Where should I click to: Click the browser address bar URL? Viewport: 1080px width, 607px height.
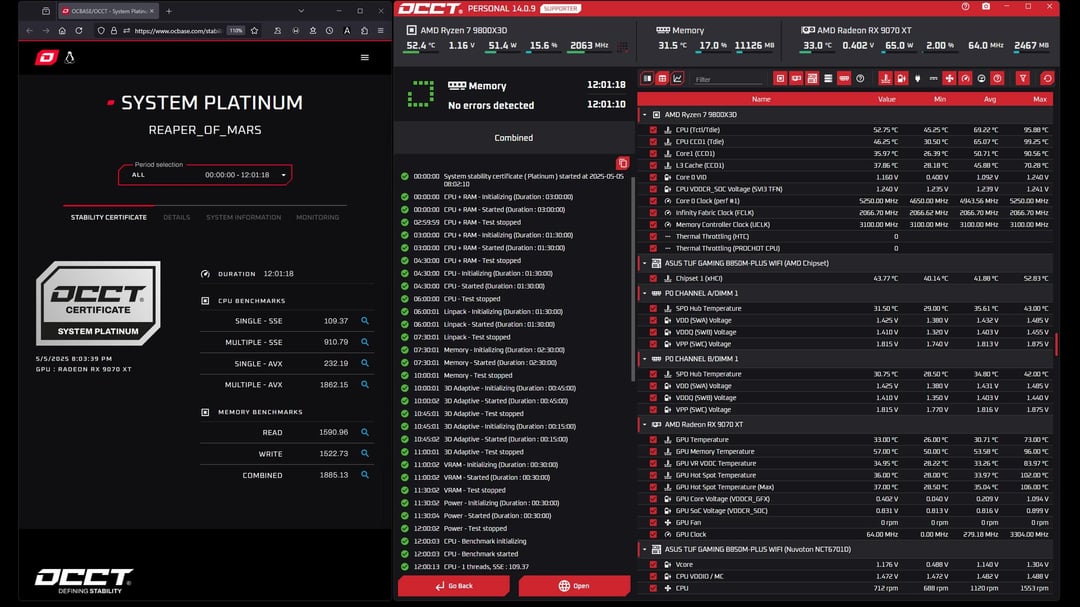click(x=178, y=30)
